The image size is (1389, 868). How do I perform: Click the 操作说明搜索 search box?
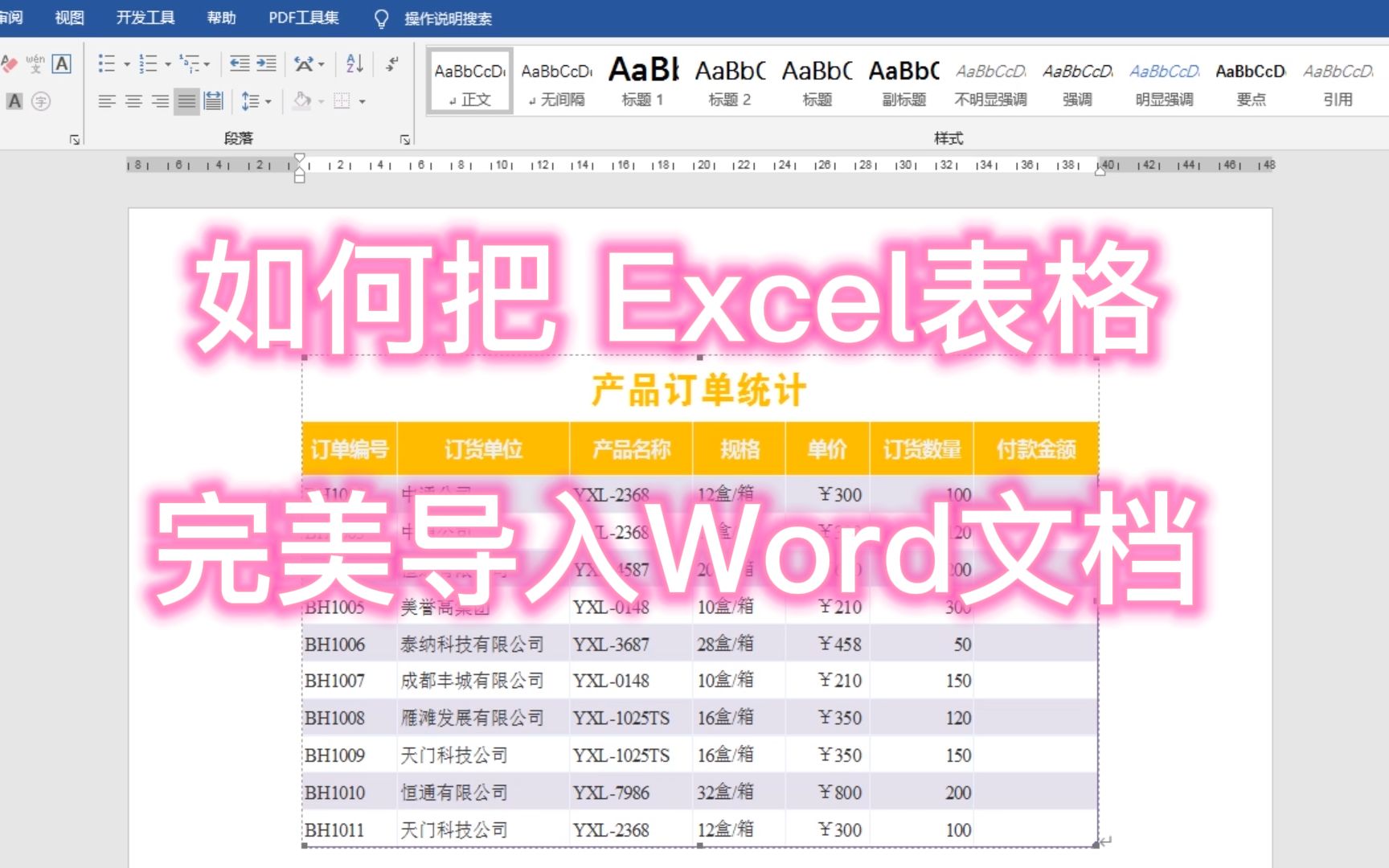[x=449, y=18]
